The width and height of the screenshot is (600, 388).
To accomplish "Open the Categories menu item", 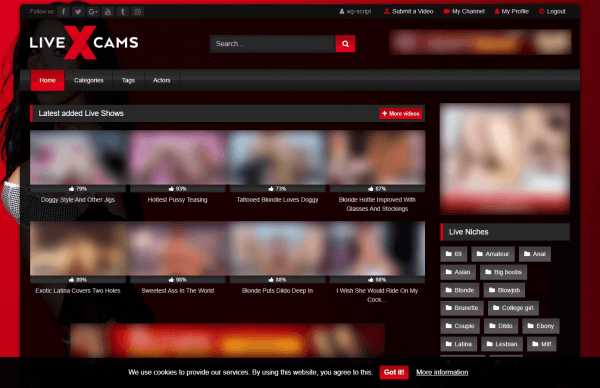I will coord(89,80).
